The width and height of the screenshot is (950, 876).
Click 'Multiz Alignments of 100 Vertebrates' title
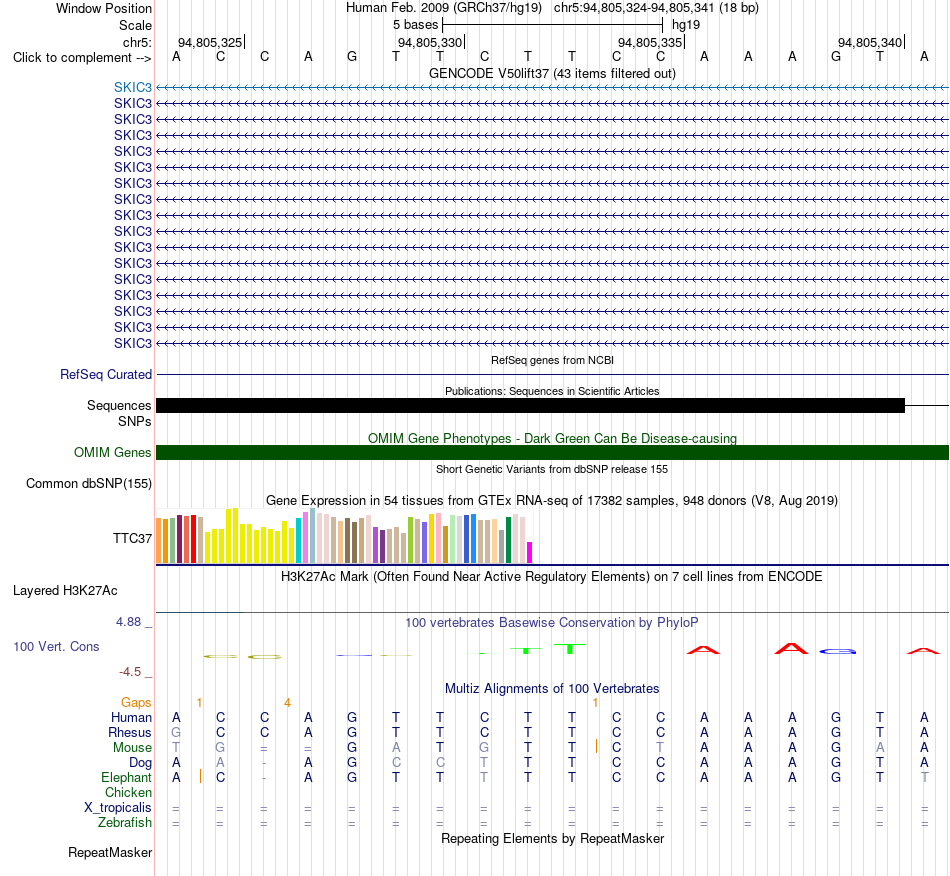point(552,688)
